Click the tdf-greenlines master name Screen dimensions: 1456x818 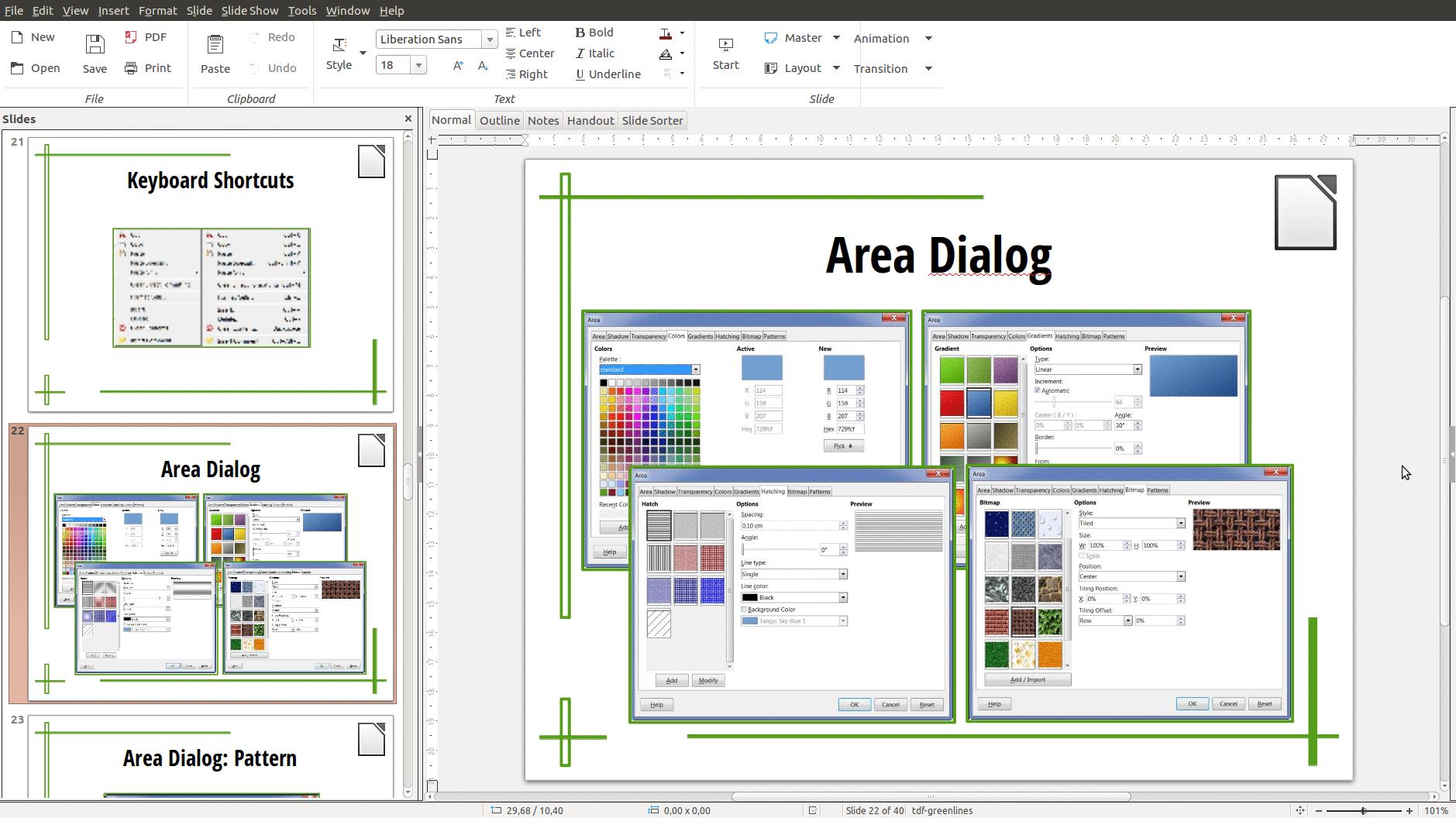pos(942,810)
